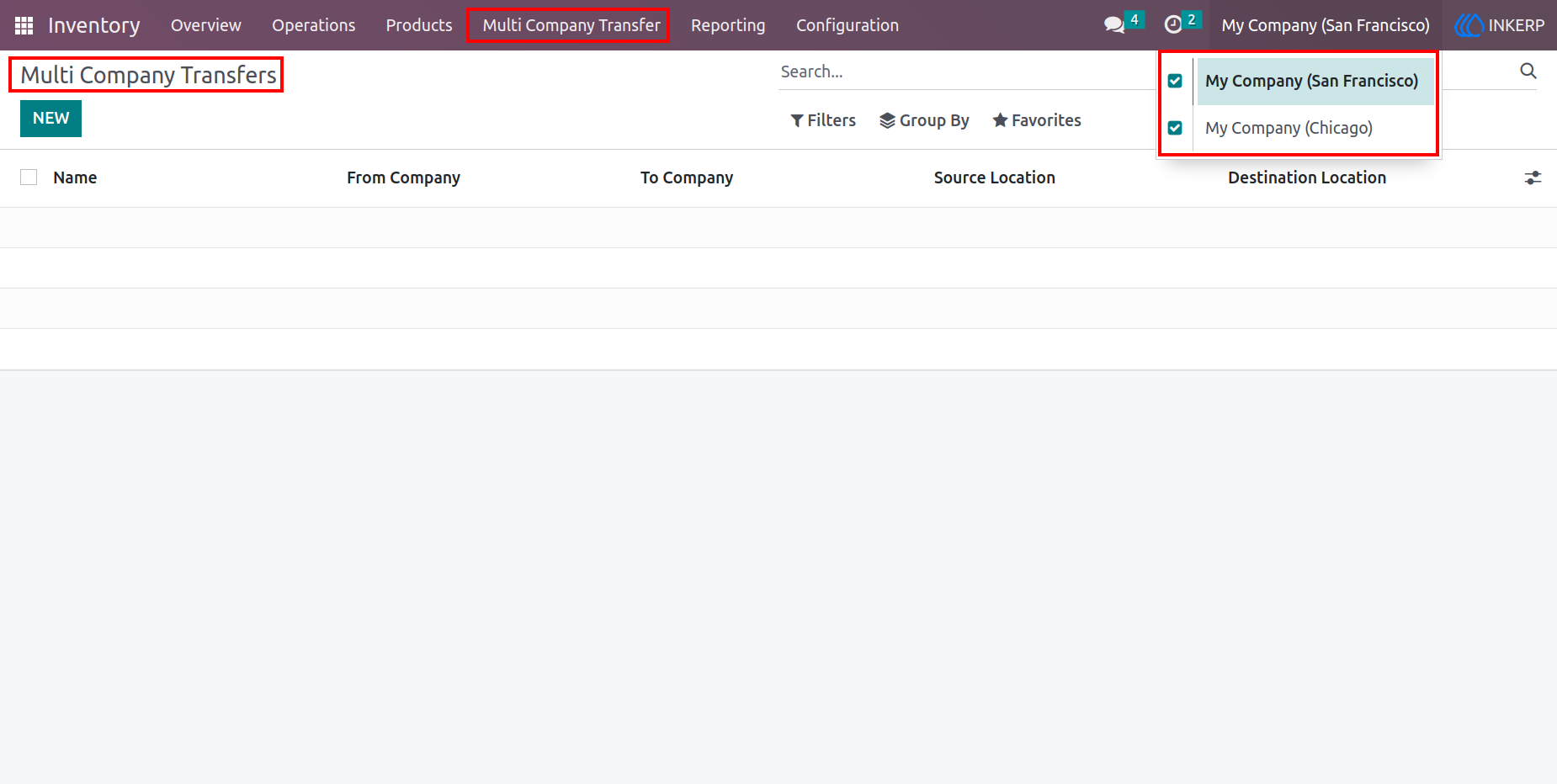
Task: Click the search magnifier icon
Action: 1528,71
